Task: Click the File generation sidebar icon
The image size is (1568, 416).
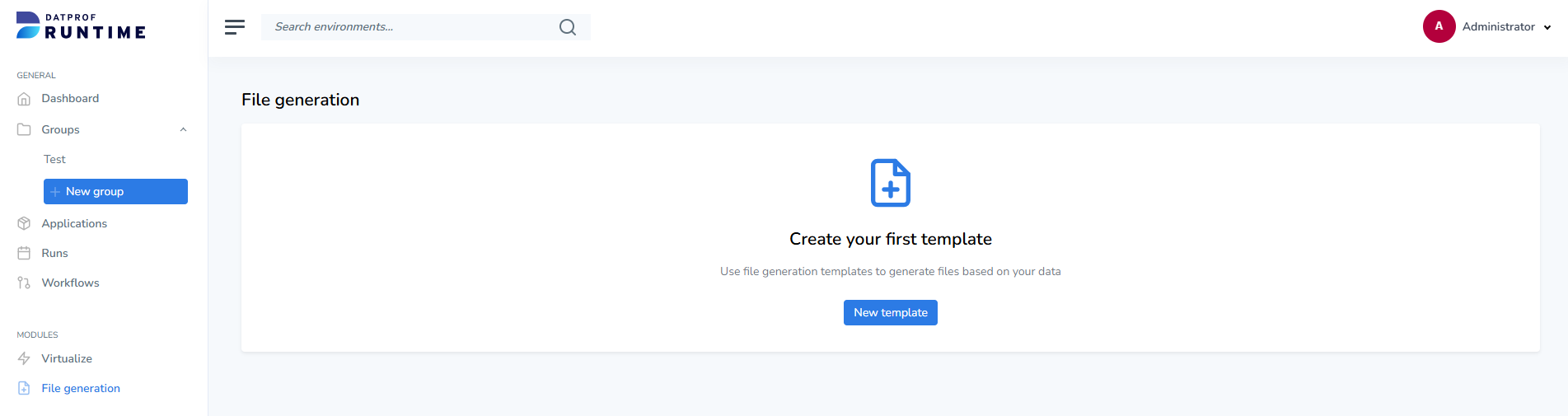Action: tap(24, 388)
